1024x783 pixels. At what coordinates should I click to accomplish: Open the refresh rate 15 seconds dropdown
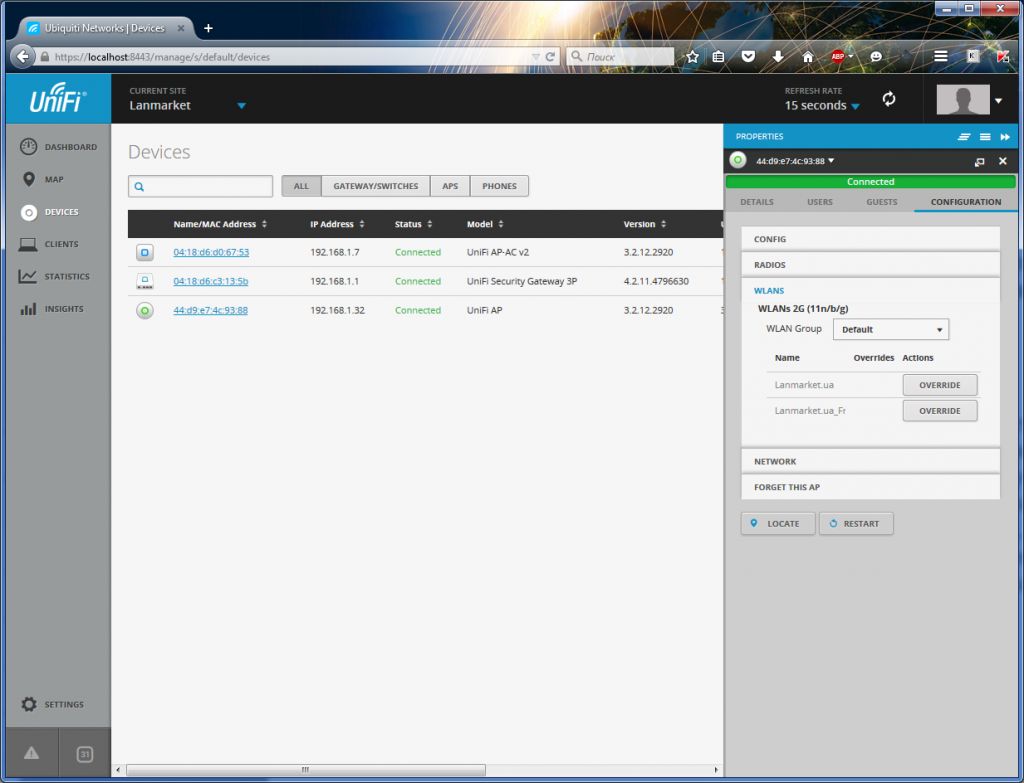pyautogui.click(x=822, y=106)
